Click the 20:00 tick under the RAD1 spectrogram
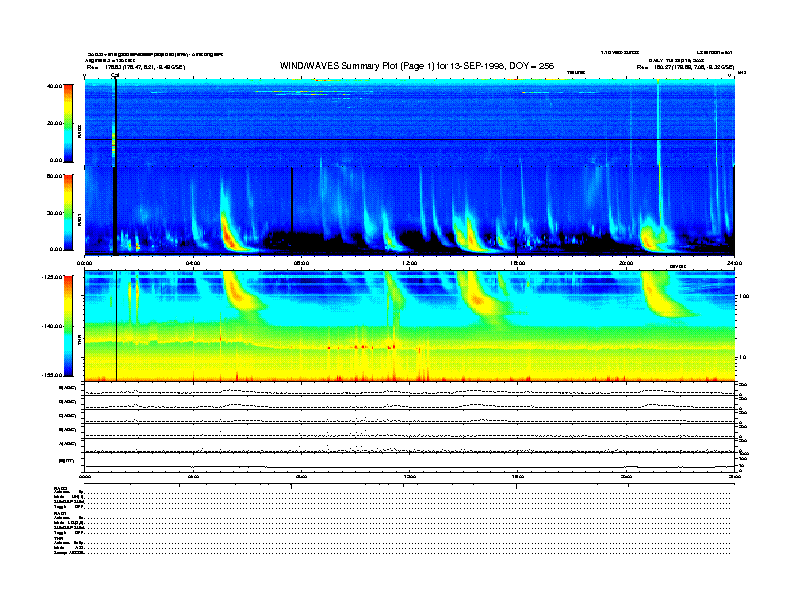Image resolution: width=792 pixels, height=612 pixels. click(x=626, y=263)
